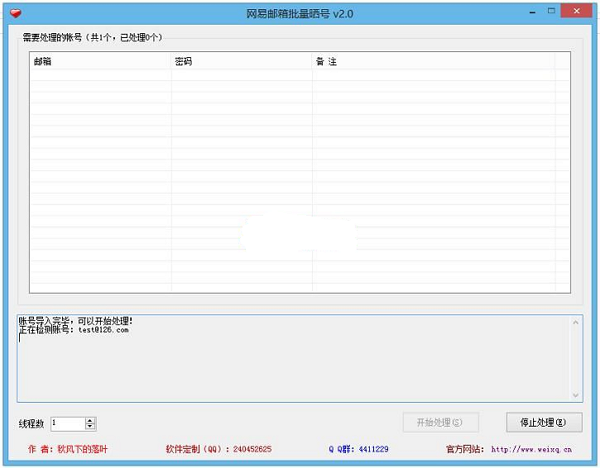Click log line 正在检测账号 test@126.com

coord(73,329)
